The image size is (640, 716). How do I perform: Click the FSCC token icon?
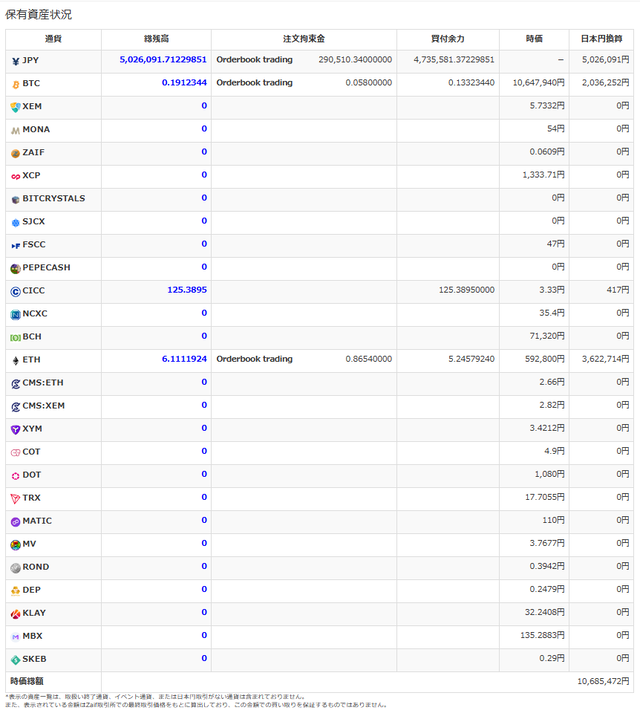coord(16,246)
